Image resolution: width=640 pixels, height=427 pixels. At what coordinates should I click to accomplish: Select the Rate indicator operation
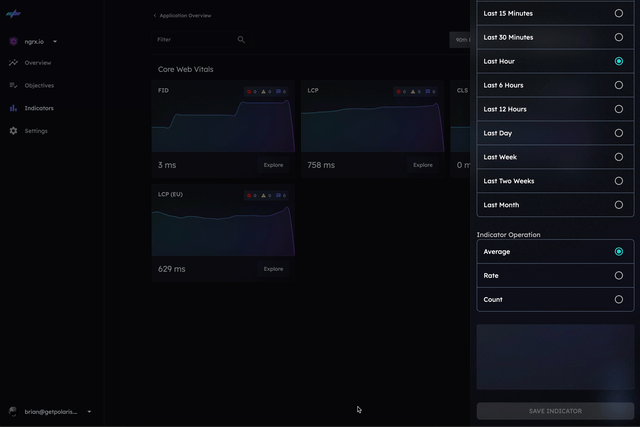619,276
